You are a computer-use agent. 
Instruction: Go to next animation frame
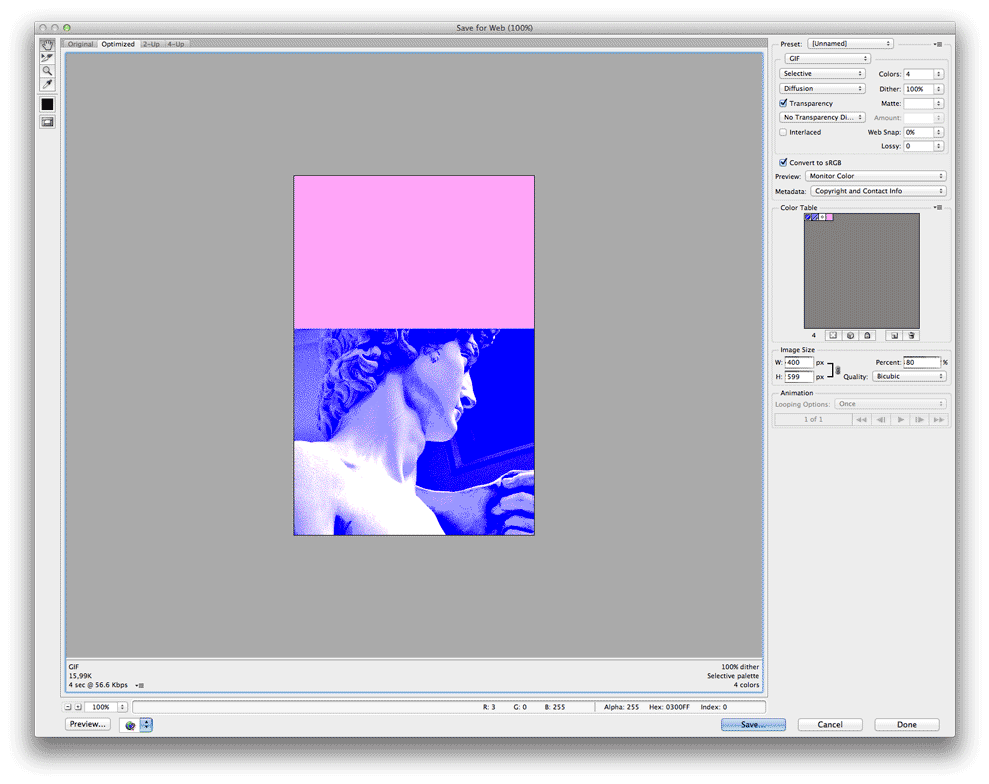920,419
